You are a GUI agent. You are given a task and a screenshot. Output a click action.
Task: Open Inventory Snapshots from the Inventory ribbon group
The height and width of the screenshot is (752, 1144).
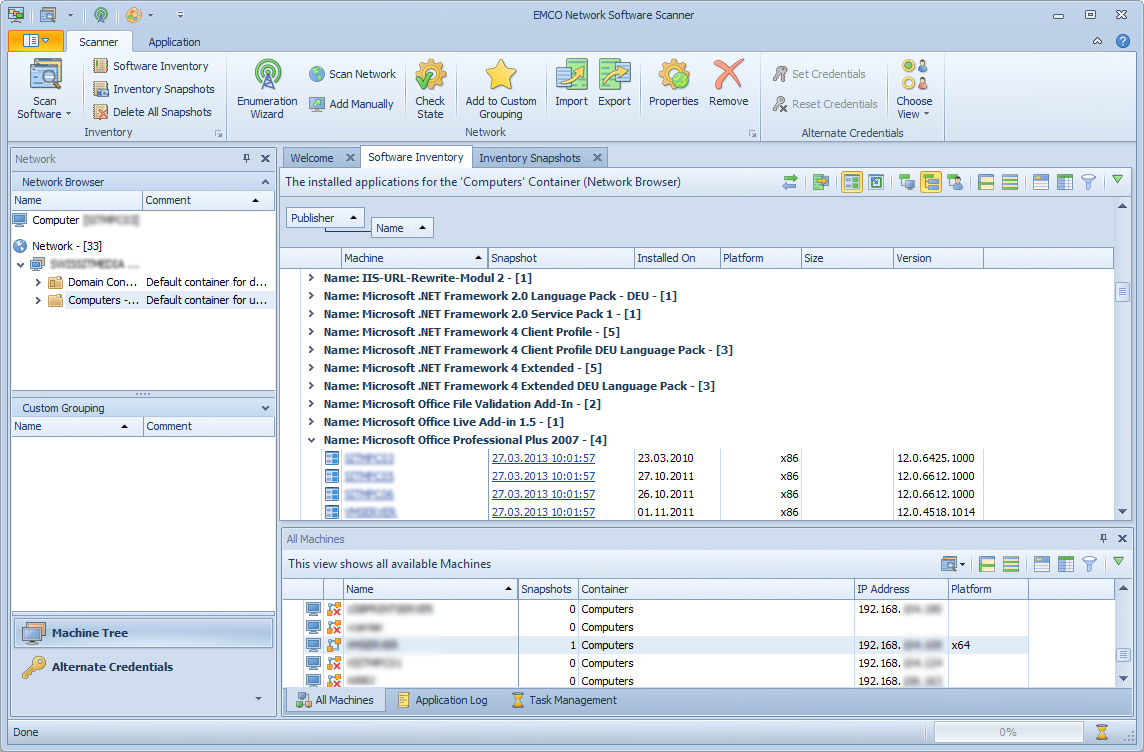pos(154,89)
